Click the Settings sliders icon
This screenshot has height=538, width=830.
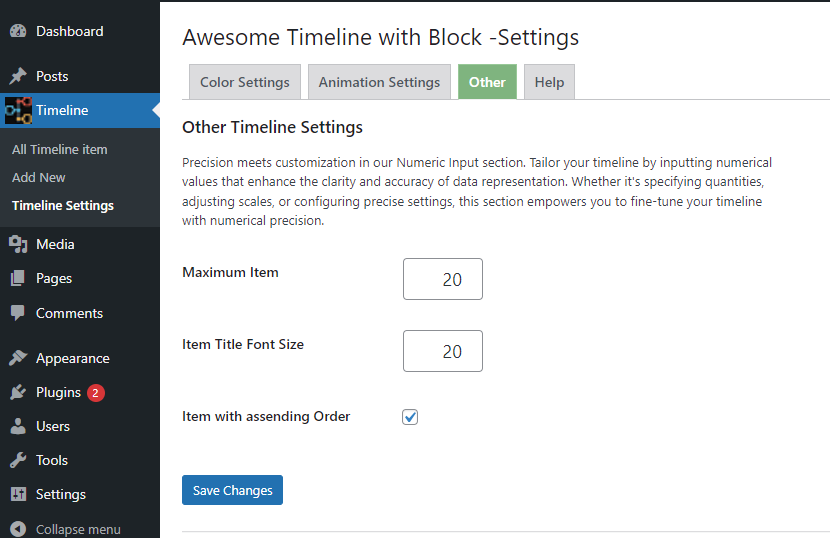tap(18, 494)
